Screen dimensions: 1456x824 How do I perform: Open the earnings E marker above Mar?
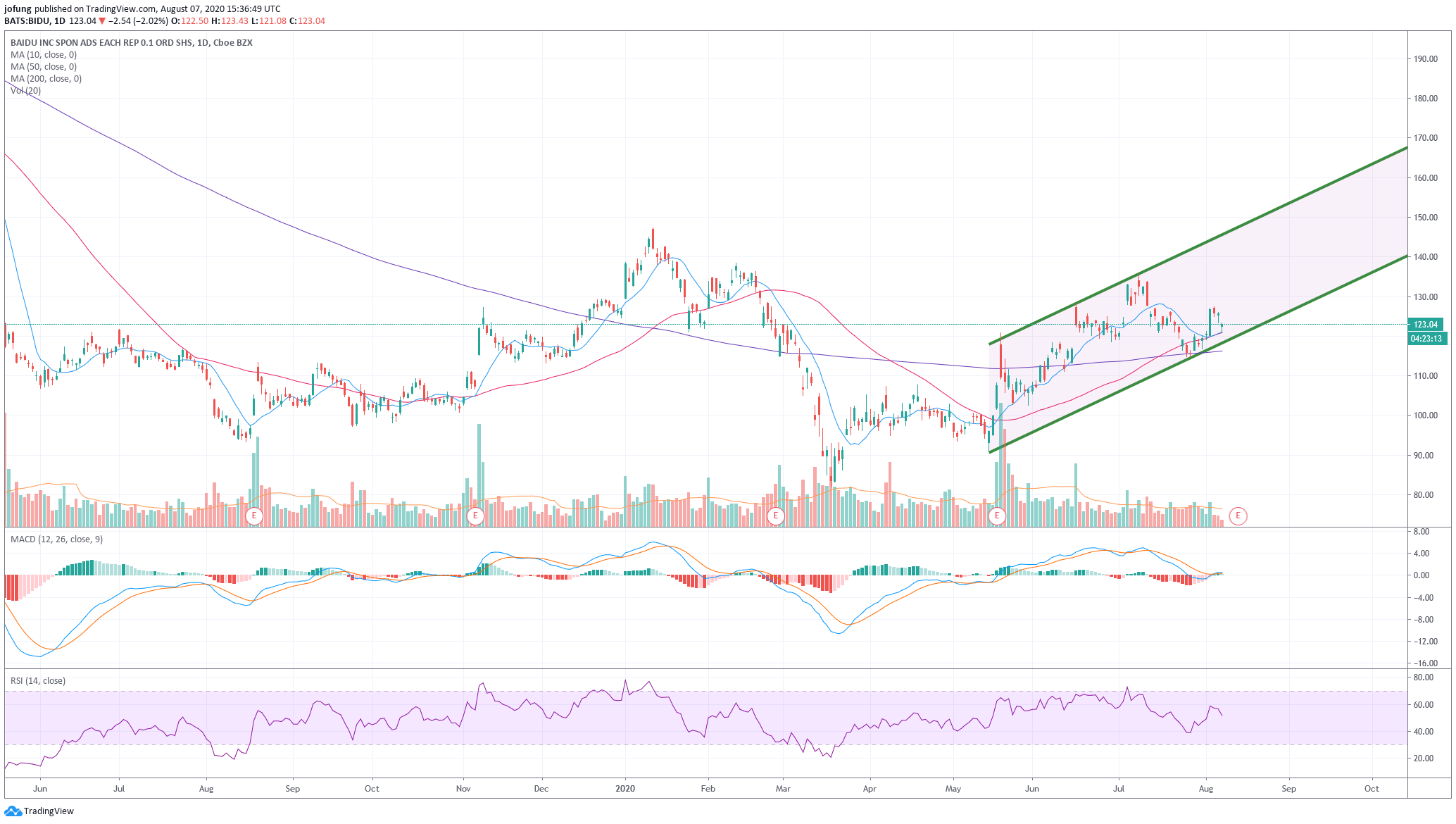click(x=775, y=516)
